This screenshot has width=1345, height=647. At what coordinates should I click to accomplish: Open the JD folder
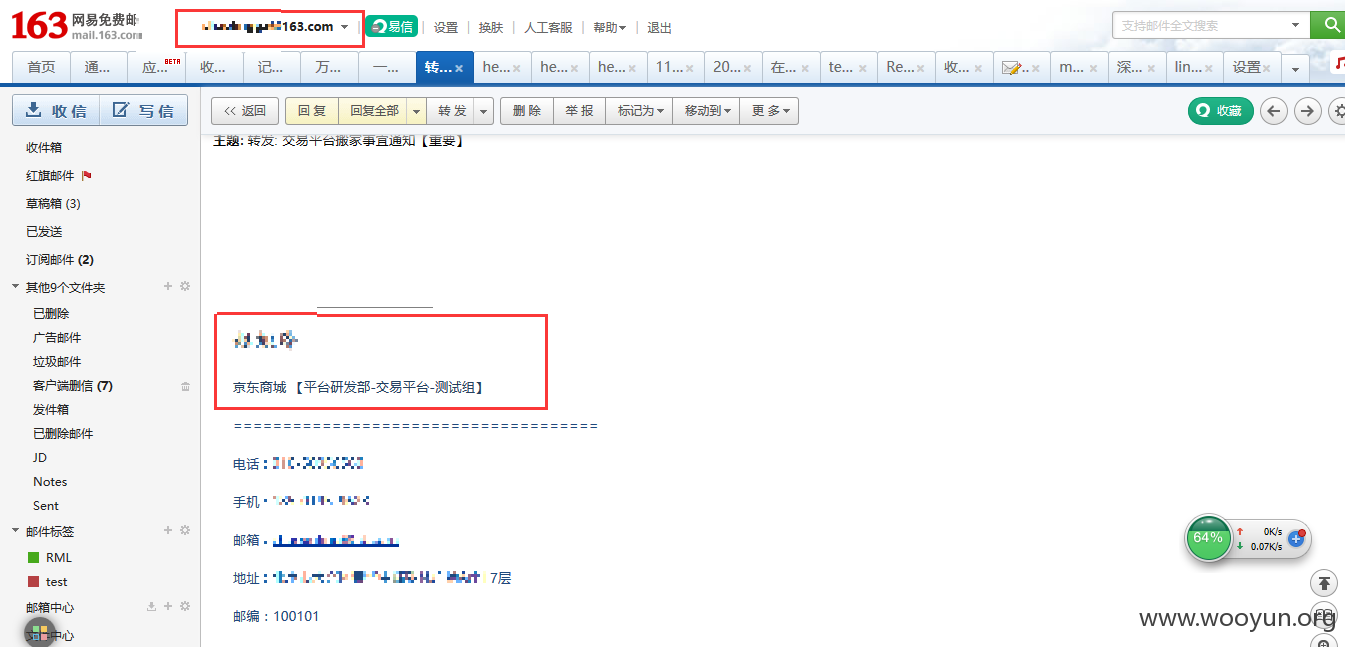tap(40, 457)
